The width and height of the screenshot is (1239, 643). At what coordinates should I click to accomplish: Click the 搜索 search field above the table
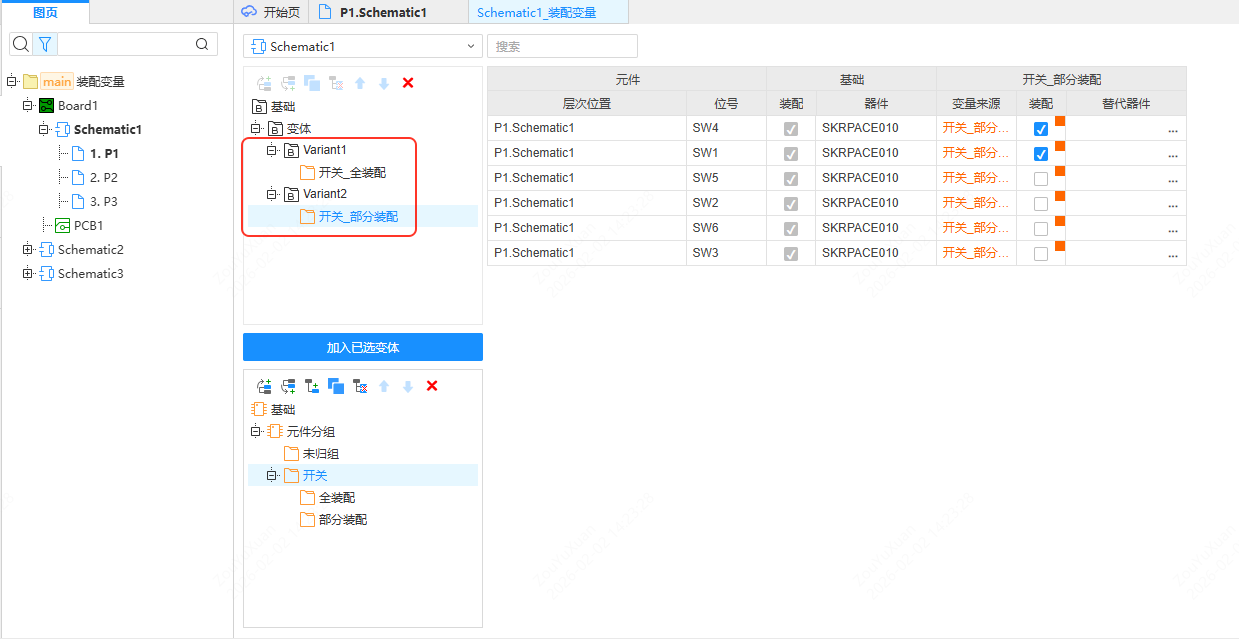(x=562, y=47)
